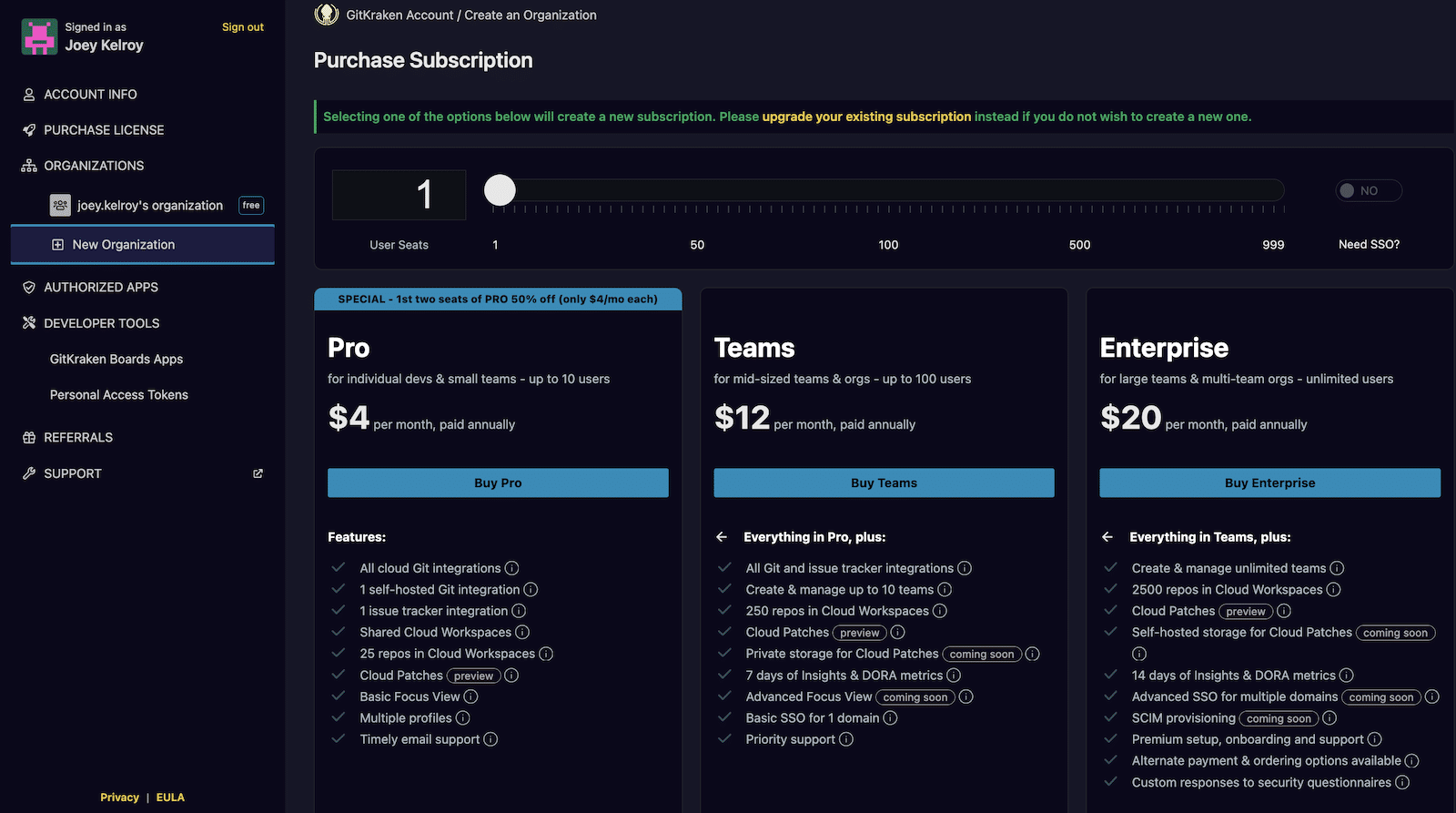This screenshot has height=813, width=1456.
Task: Click the Referrals gift icon
Action: 29,438
